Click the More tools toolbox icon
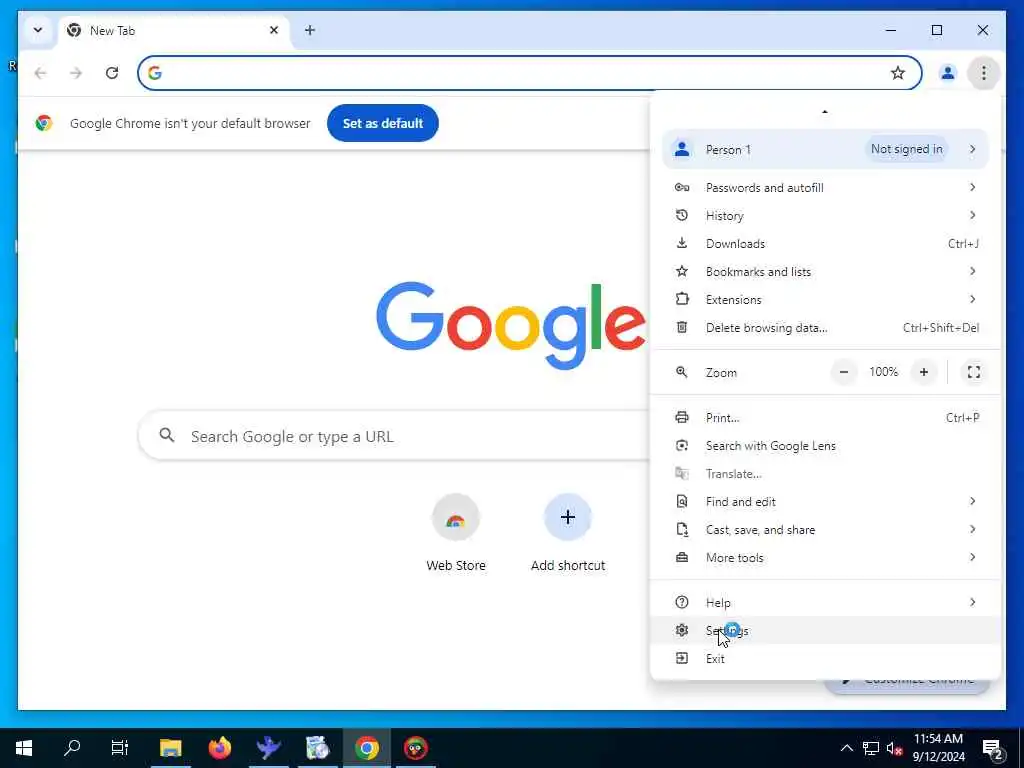Screen dimensions: 1024x768 682,558
